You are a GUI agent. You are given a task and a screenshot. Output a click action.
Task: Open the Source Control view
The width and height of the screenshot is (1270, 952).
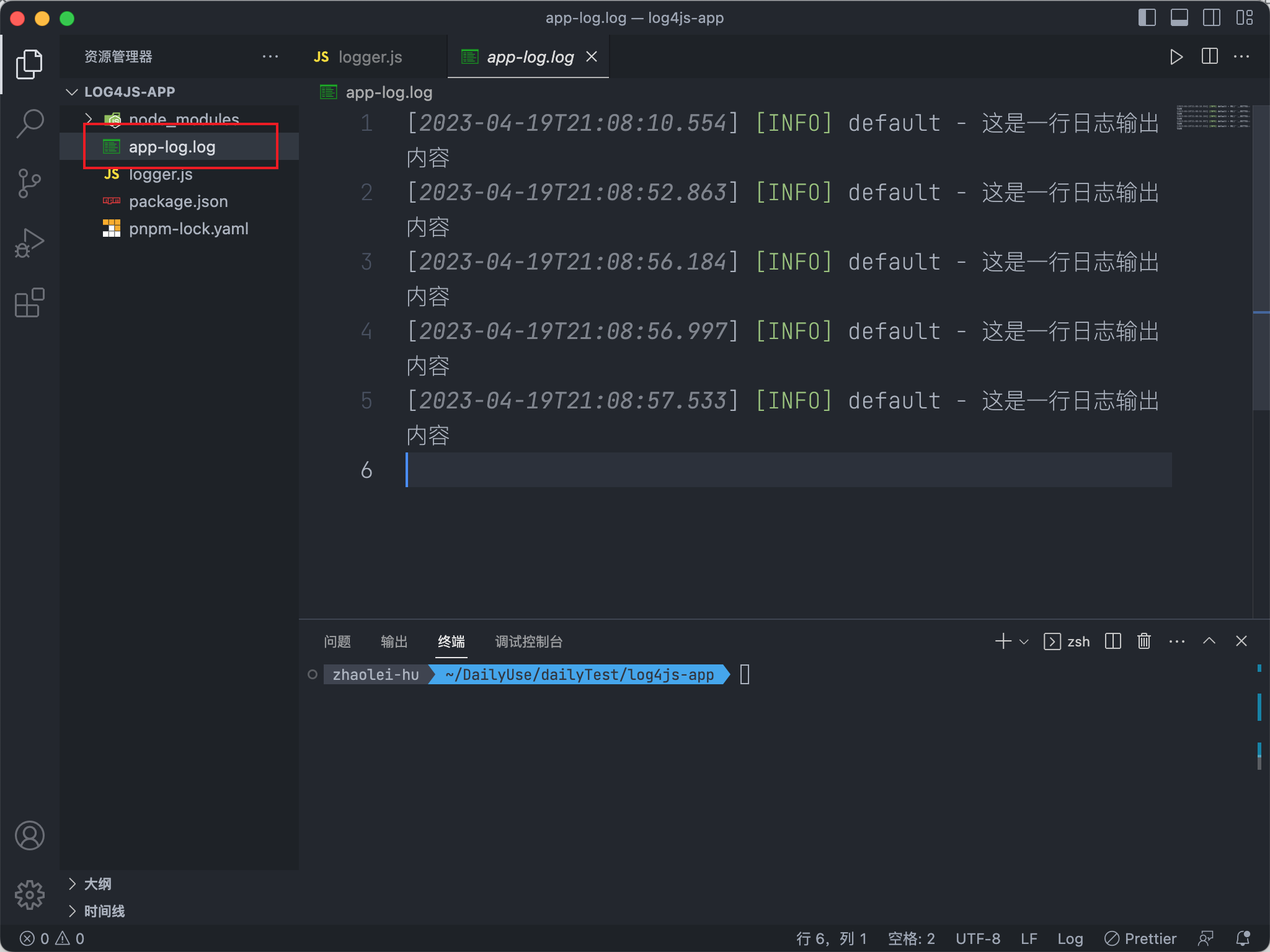click(x=29, y=183)
